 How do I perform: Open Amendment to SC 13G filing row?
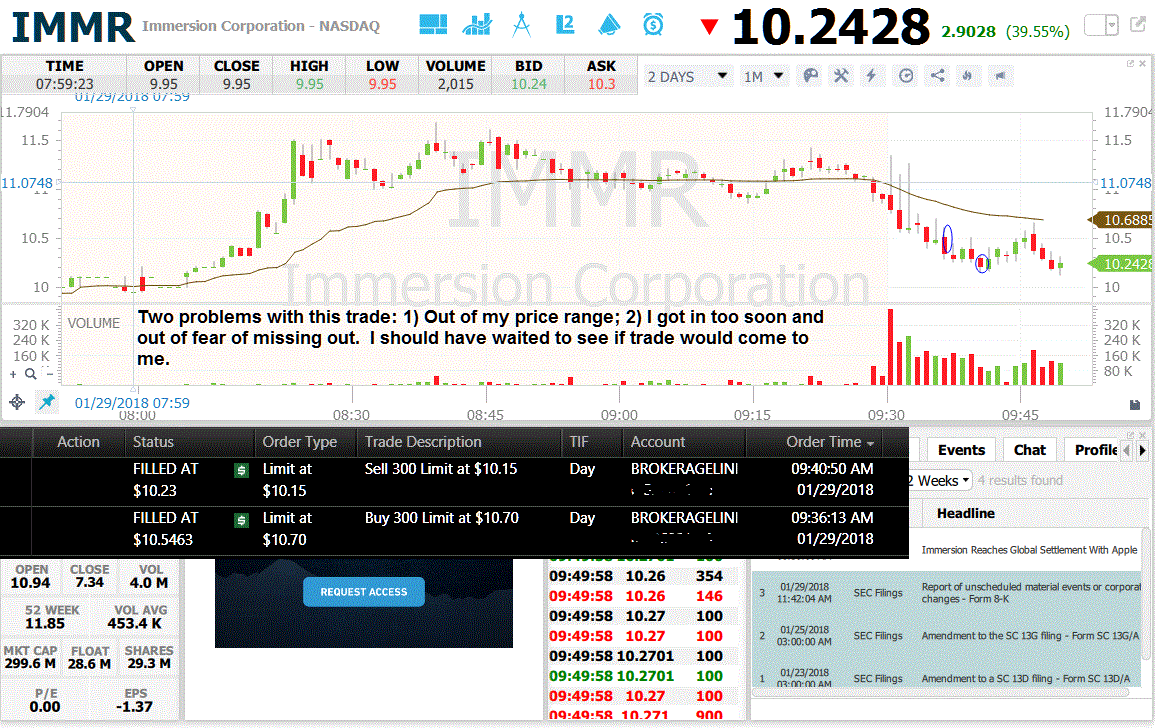click(x=946, y=635)
